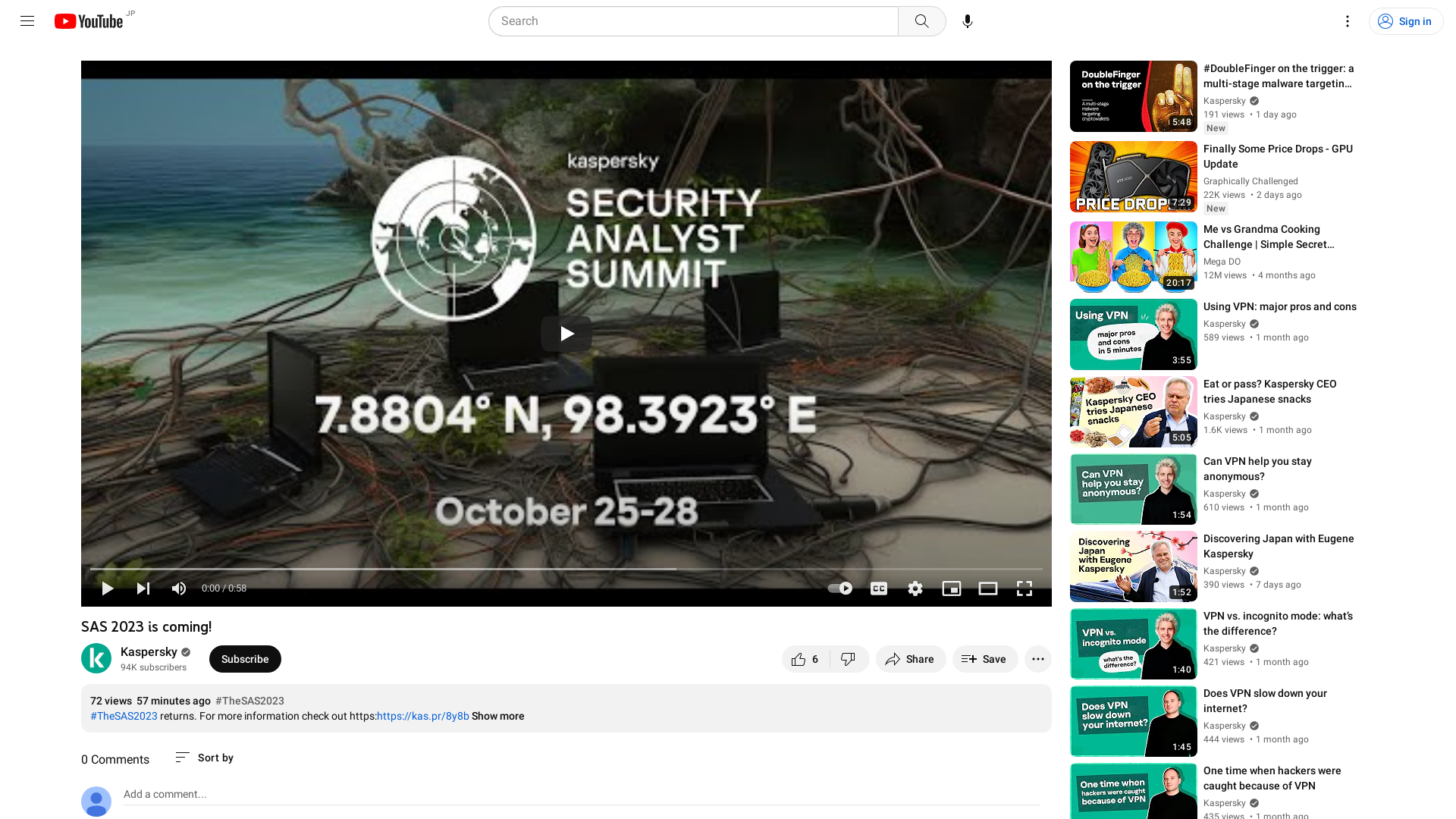Viewport: 1456px width, 819px height.
Task: Toggle fullscreen for the video
Action: coord(1024,587)
